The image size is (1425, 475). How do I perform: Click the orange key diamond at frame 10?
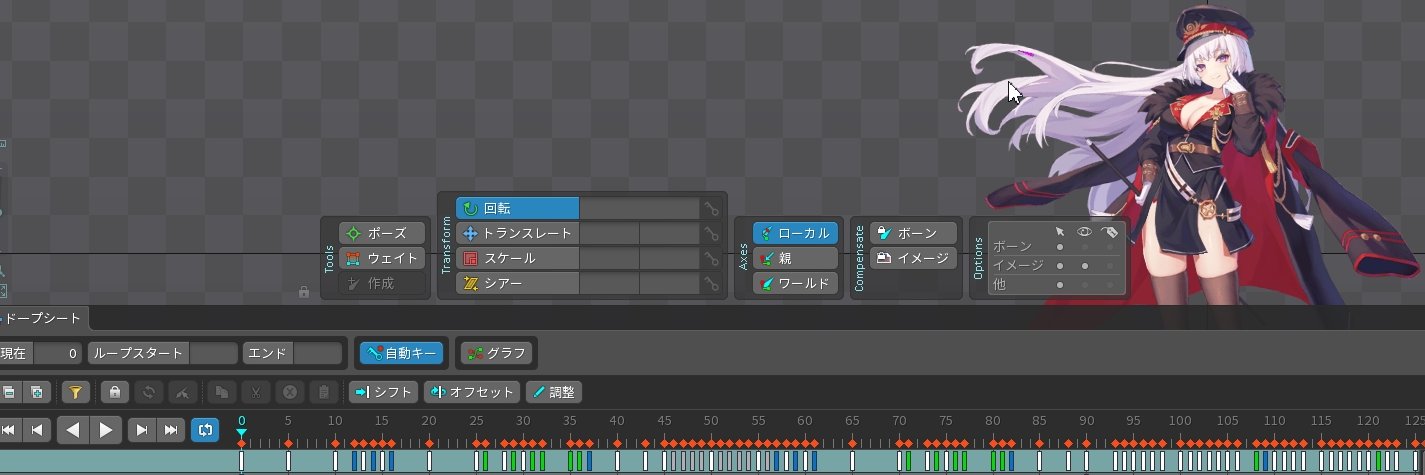(335, 443)
